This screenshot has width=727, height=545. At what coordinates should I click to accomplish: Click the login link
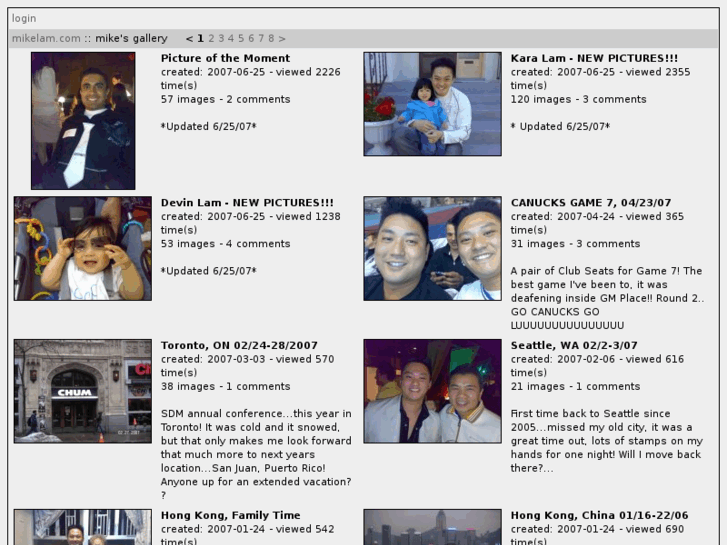point(24,19)
